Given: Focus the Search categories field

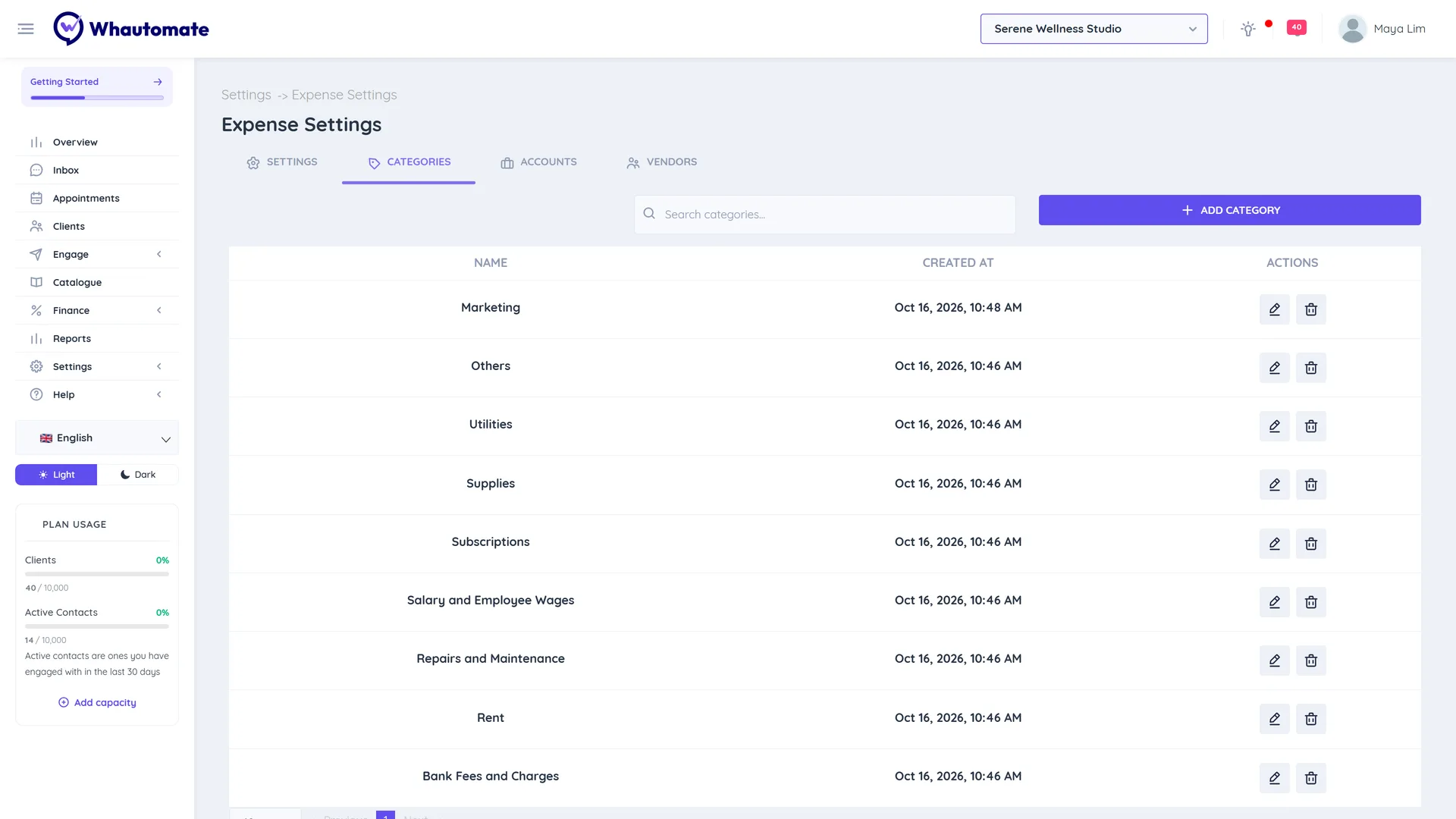Looking at the screenshot, I should pyautogui.click(x=825, y=215).
